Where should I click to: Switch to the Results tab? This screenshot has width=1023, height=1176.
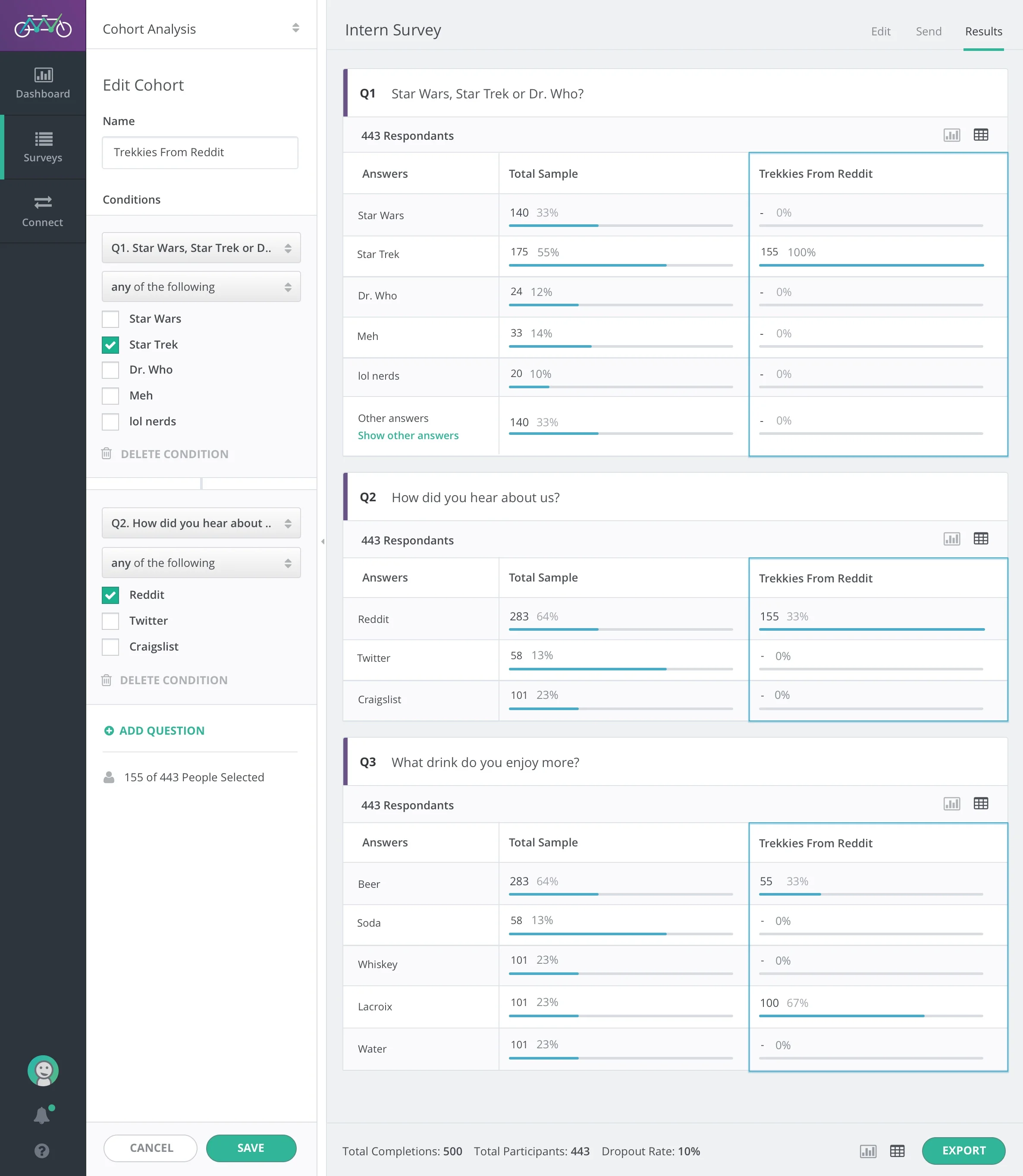(x=983, y=31)
